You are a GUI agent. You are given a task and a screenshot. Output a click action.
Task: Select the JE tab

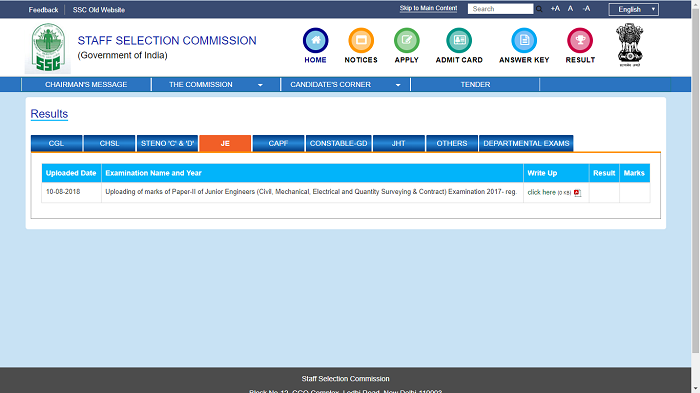(x=225, y=143)
